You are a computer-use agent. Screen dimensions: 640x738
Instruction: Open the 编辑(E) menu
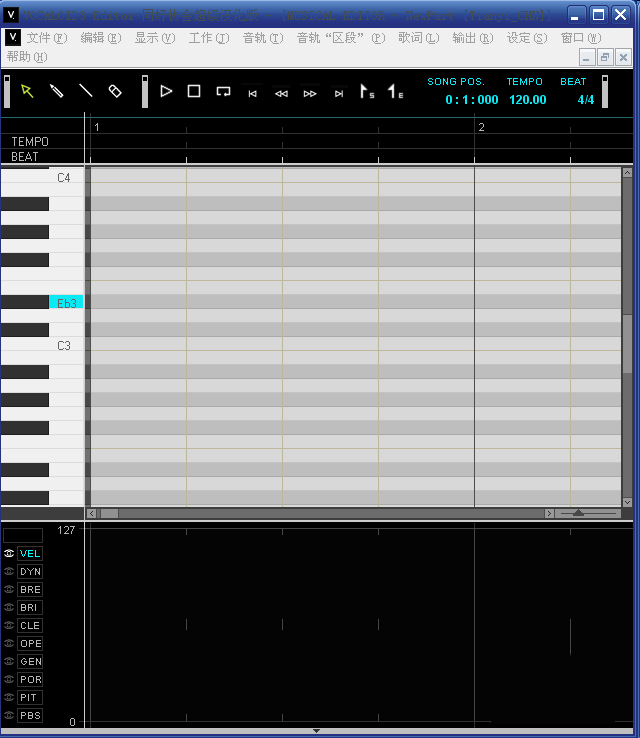tap(101, 38)
